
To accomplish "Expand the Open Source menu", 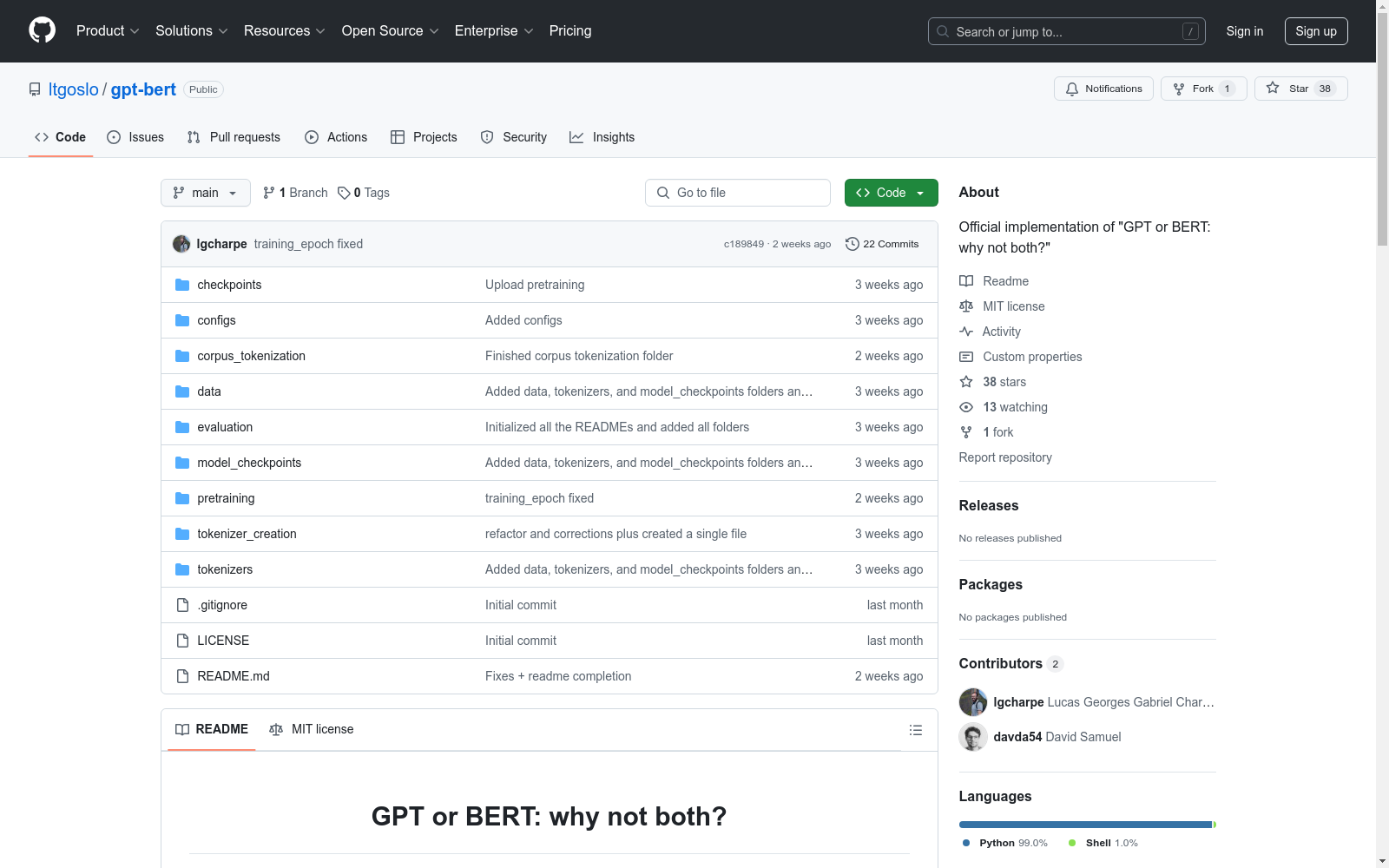I will point(391,30).
